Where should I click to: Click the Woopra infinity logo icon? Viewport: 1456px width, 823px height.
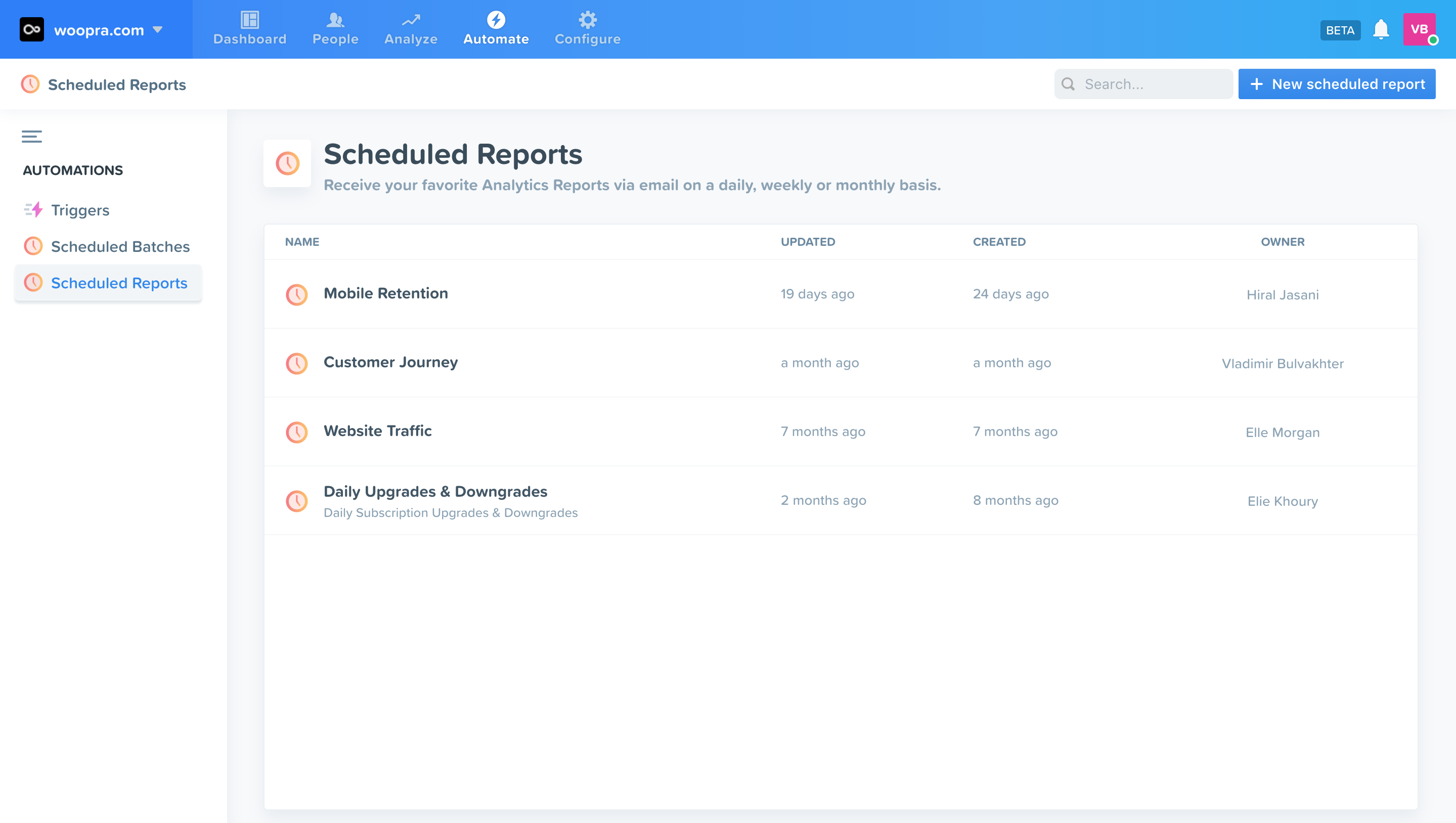(x=32, y=29)
